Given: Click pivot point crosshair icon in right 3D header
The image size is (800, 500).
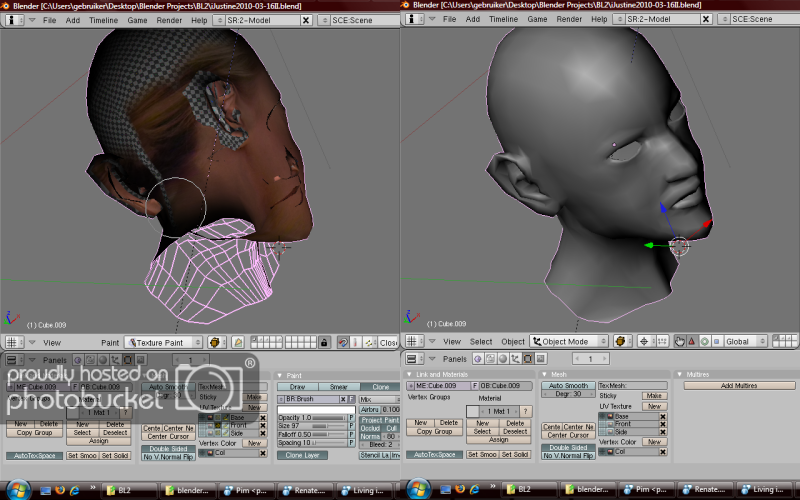Looking at the screenshot, I should pyautogui.click(x=644, y=341).
